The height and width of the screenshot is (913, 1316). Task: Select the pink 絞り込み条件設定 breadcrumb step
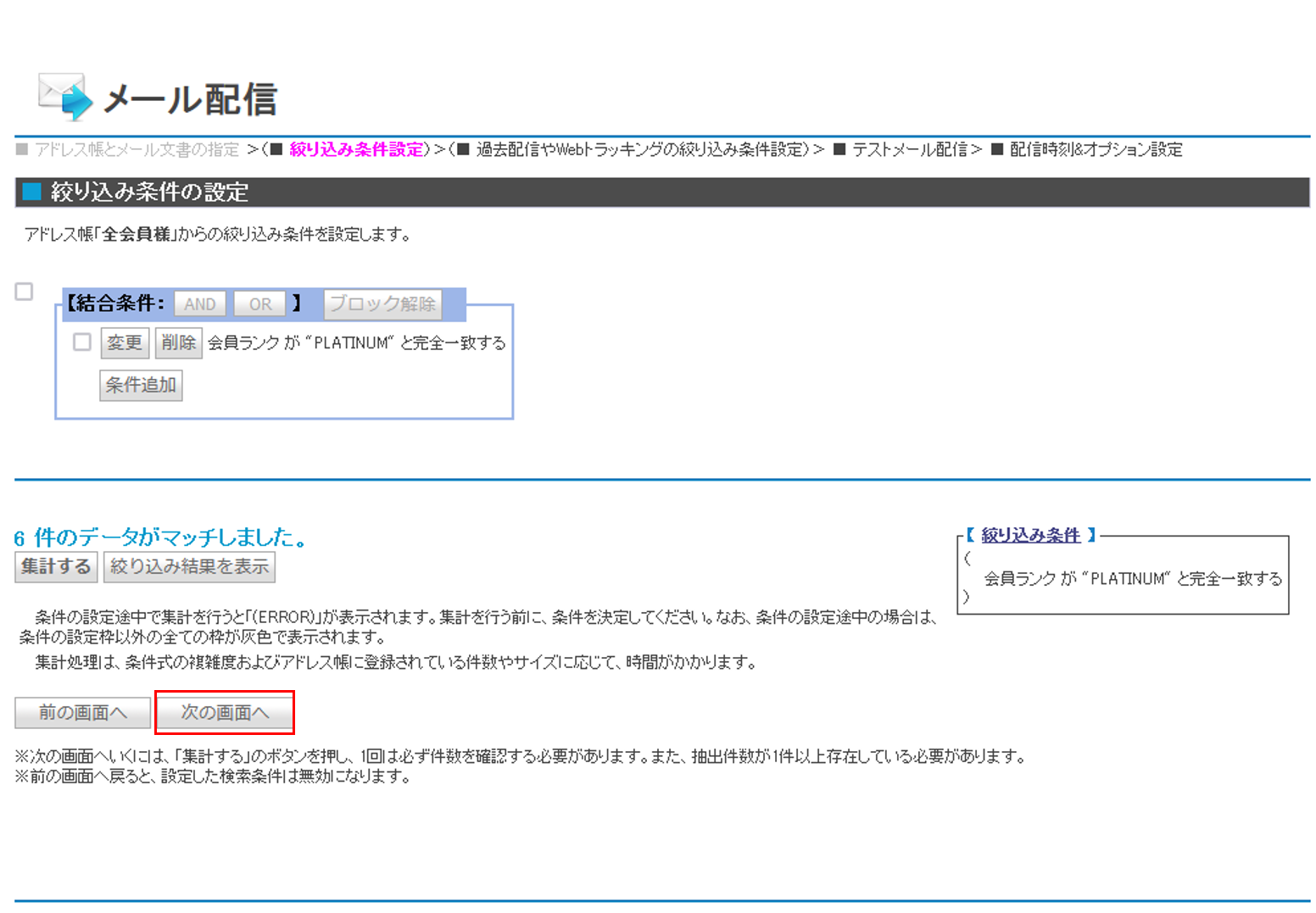[x=356, y=150]
